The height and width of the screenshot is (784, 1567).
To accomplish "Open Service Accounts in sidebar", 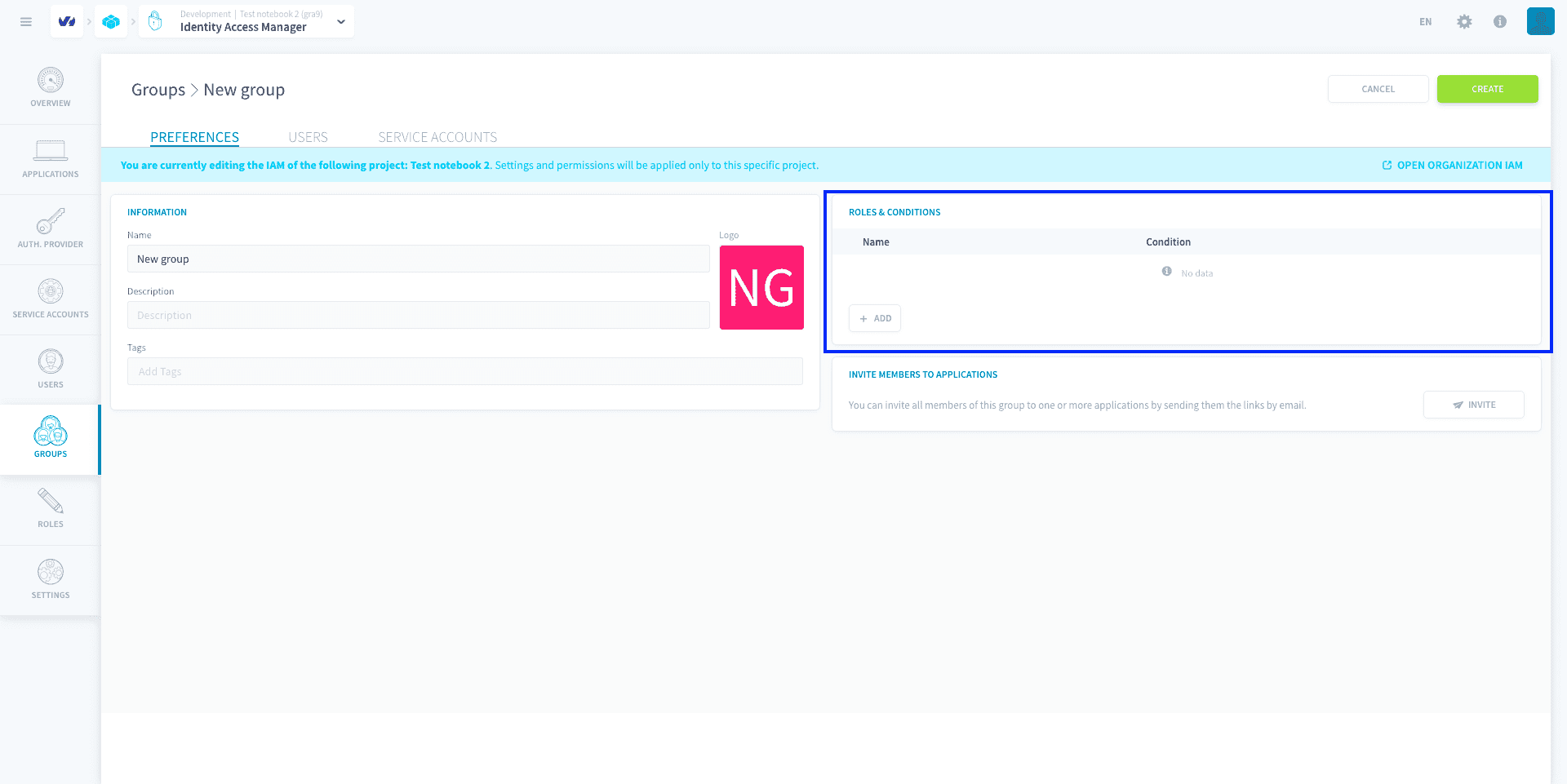I will (x=51, y=299).
